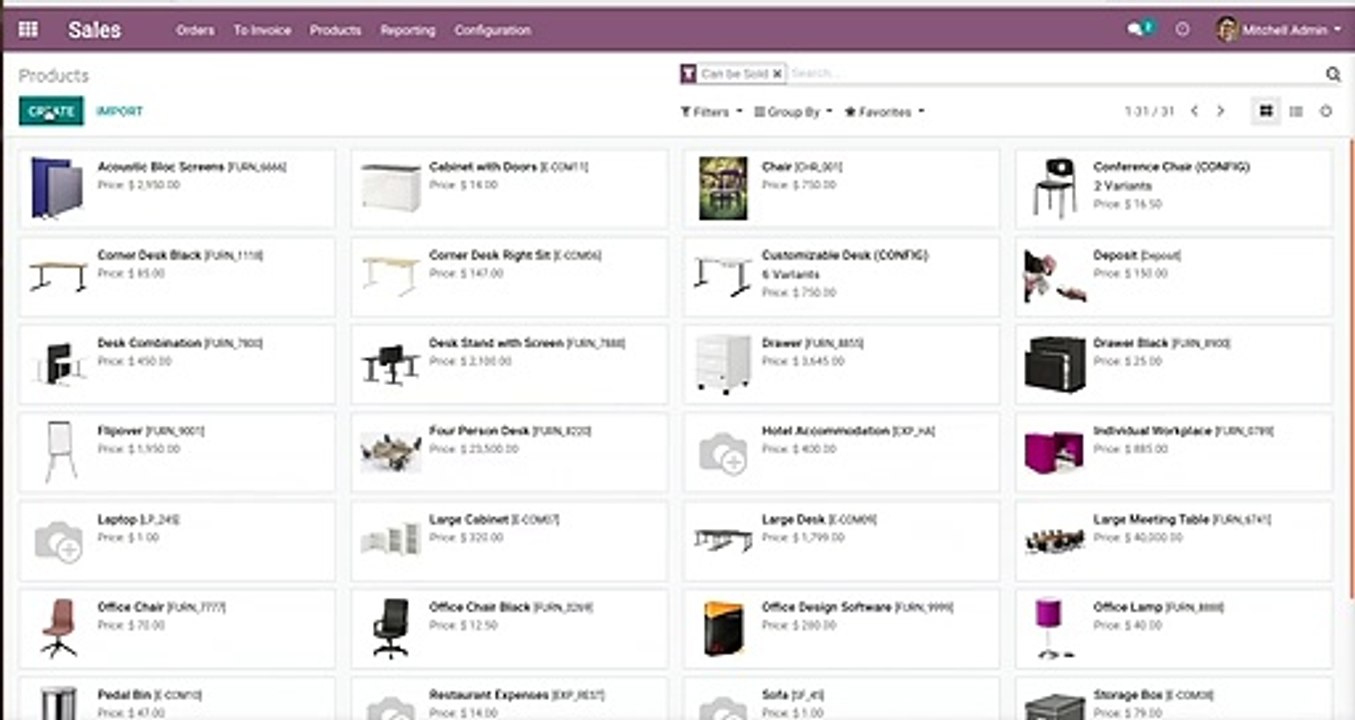Click the search magnifier icon

pyautogui.click(x=1333, y=74)
